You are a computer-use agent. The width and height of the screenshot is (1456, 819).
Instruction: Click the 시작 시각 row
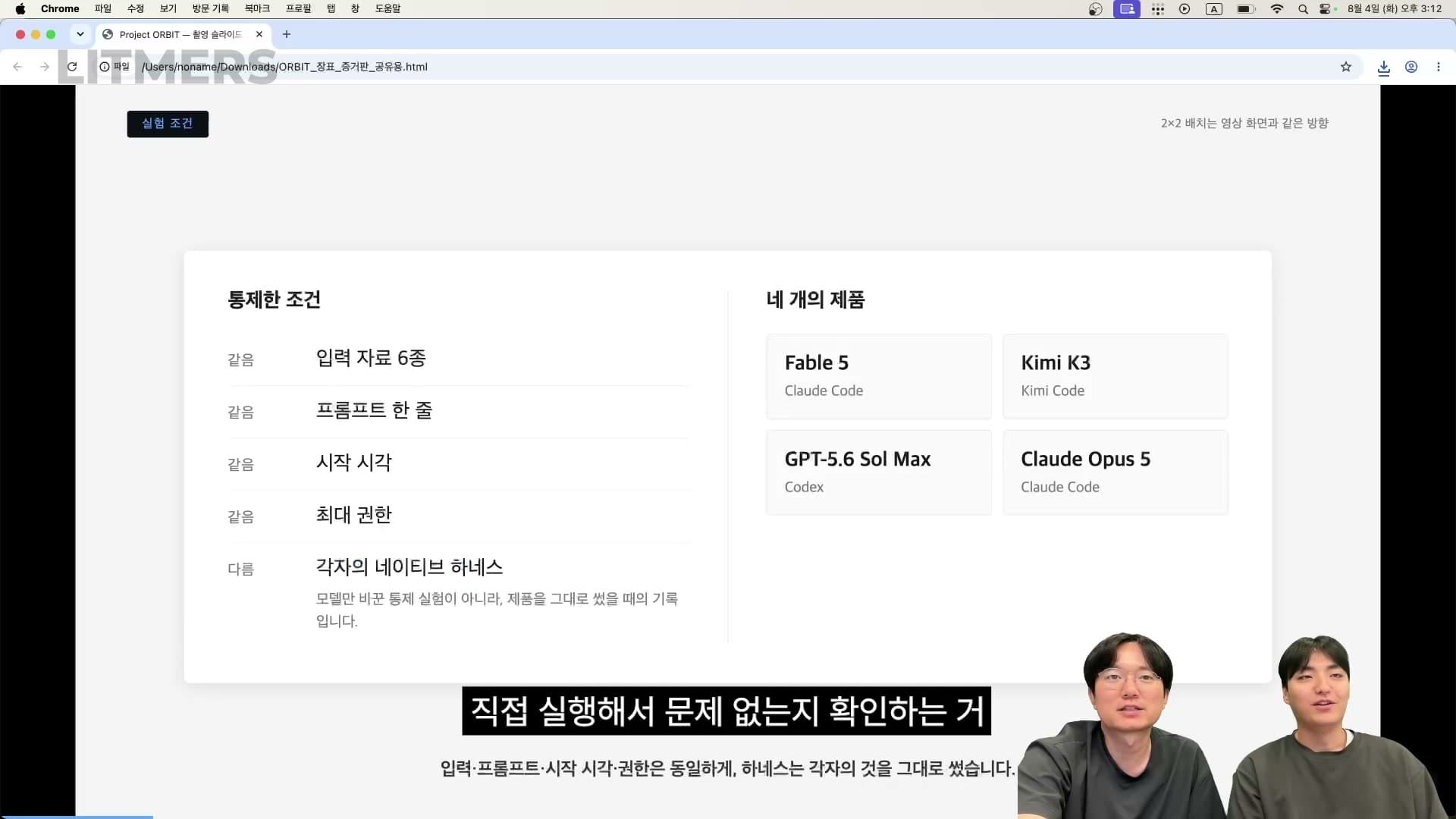(x=458, y=463)
